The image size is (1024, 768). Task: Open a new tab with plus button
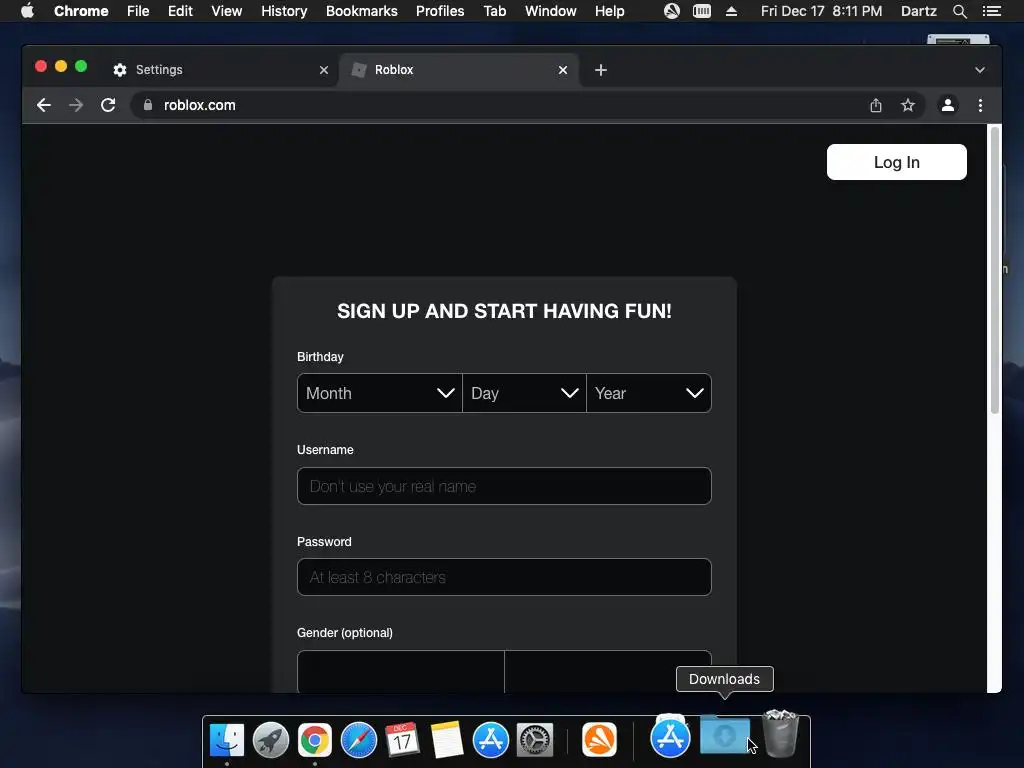601,70
